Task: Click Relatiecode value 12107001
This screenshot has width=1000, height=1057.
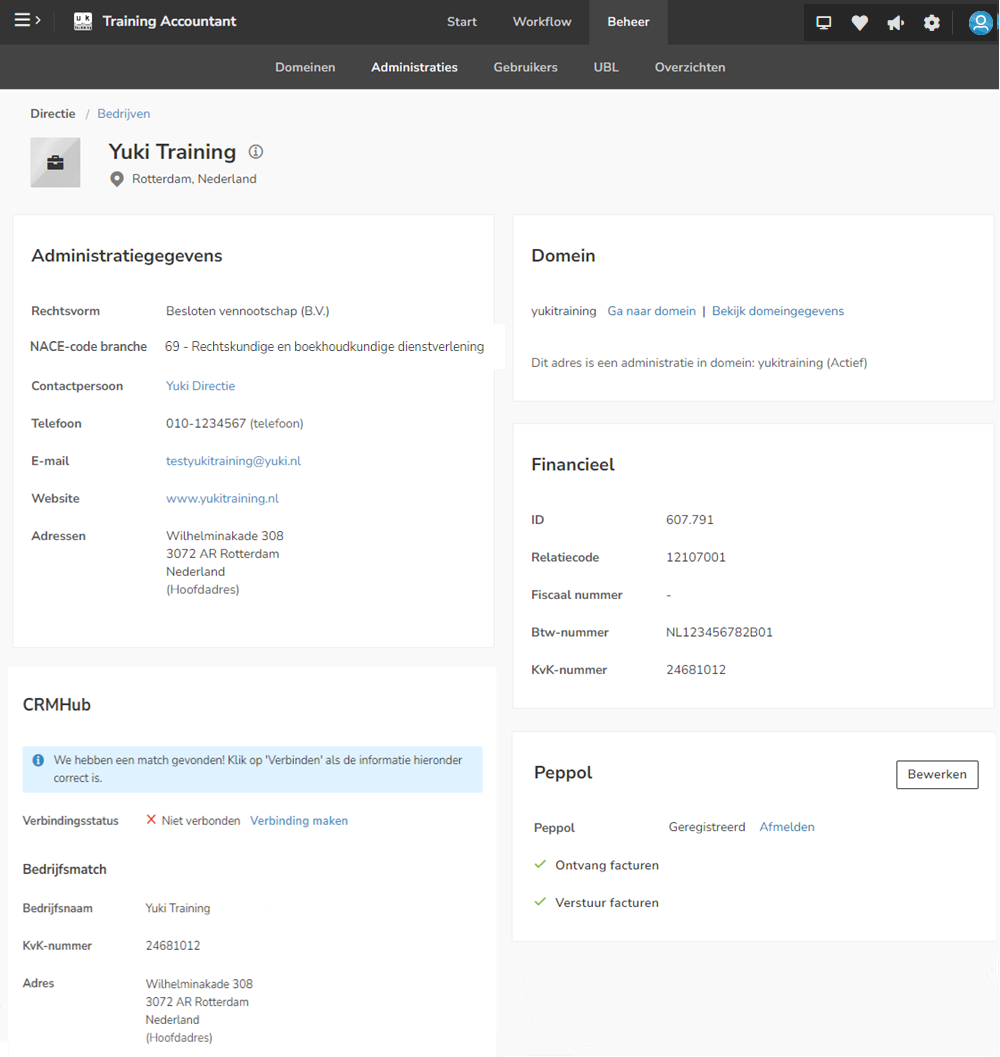Action: 696,557
